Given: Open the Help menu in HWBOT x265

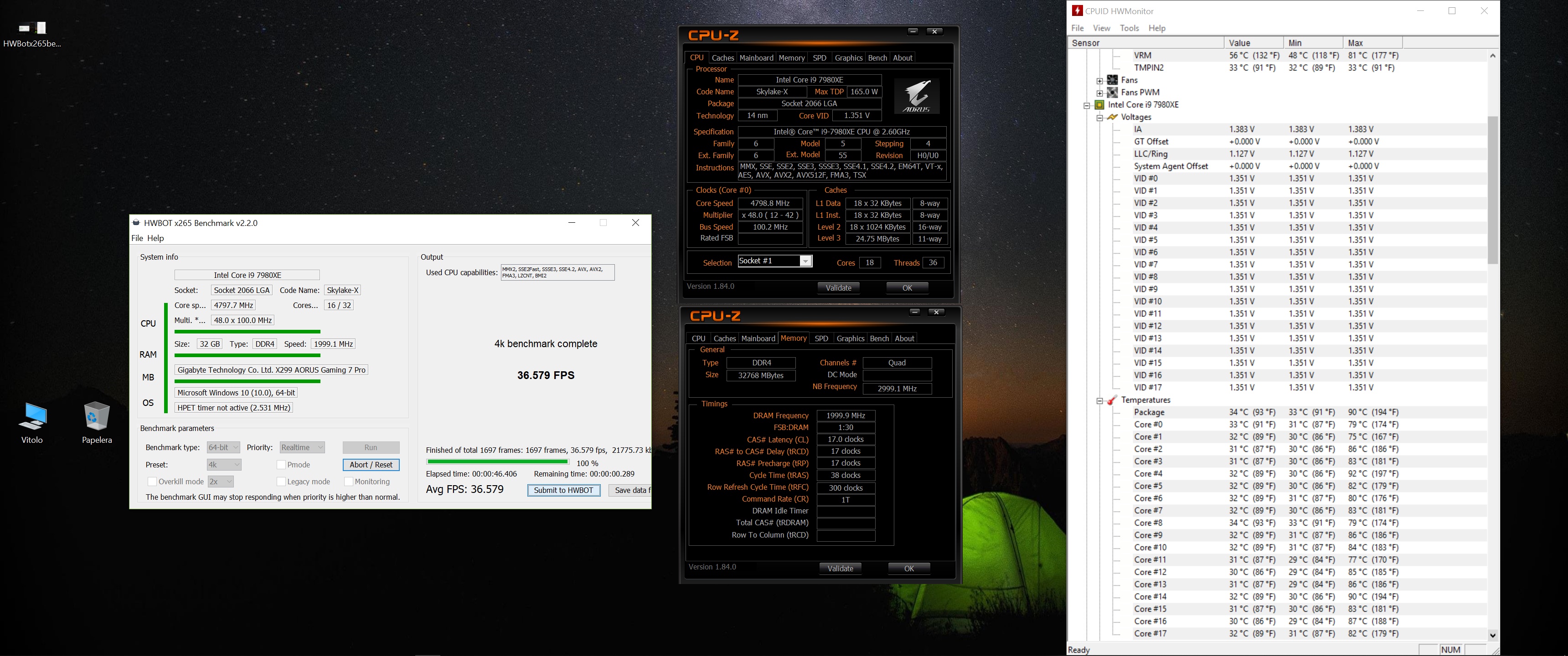Looking at the screenshot, I should [155, 238].
